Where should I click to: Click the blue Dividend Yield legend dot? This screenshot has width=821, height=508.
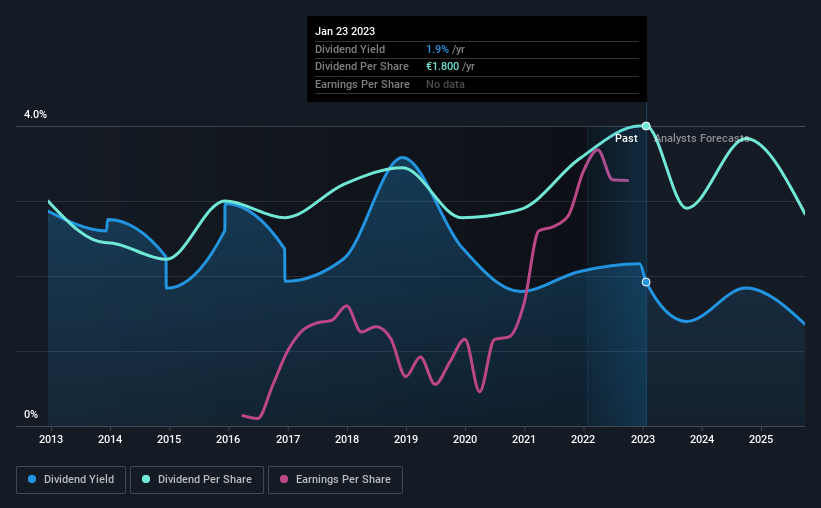pyautogui.click(x=32, y=479)
